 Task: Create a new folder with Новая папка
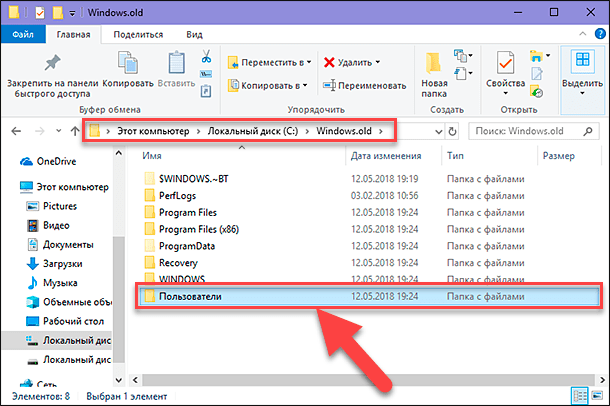coord(434,74)
